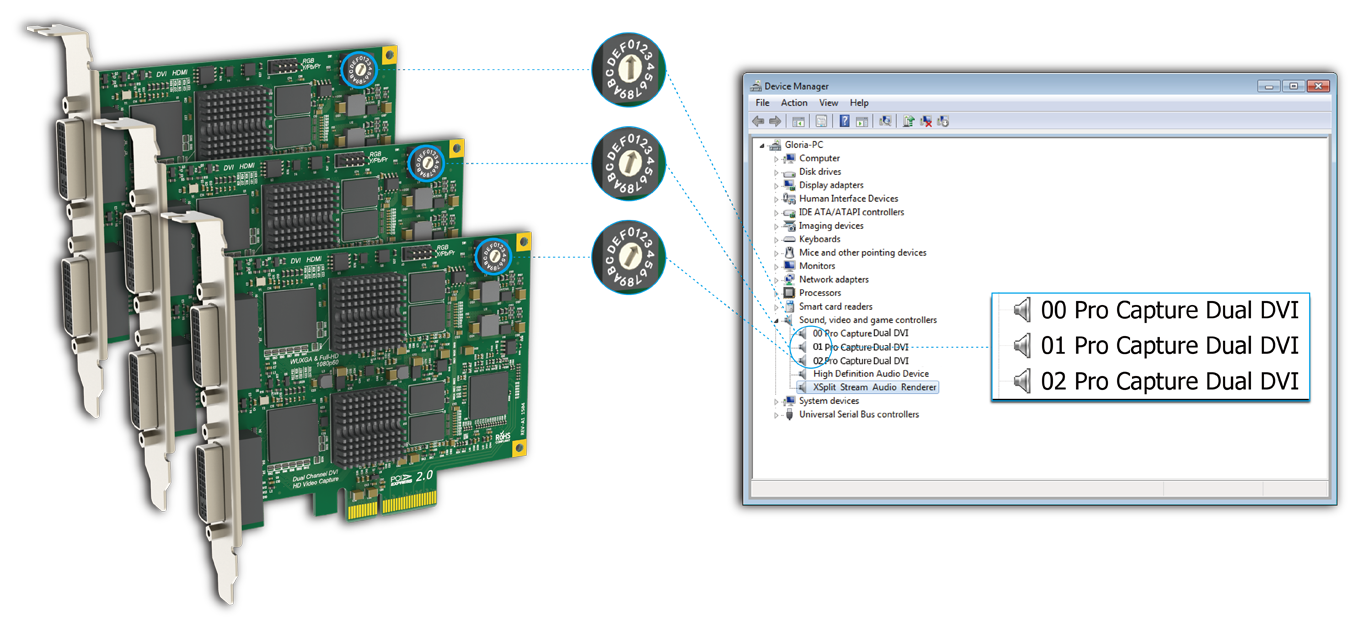1364x630 pixels.
Task: Click the Device Manager title bar icon
Action: pyautogui.click(x=756, y=87)
